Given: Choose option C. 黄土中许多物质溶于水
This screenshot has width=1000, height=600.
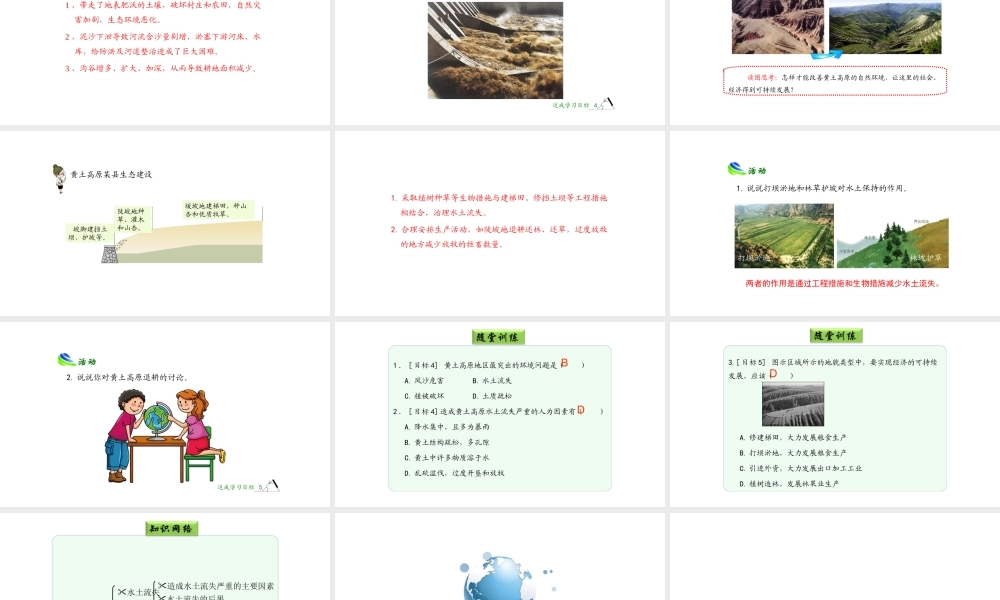Looking at the screenshot, I should [x=447, y=458].
